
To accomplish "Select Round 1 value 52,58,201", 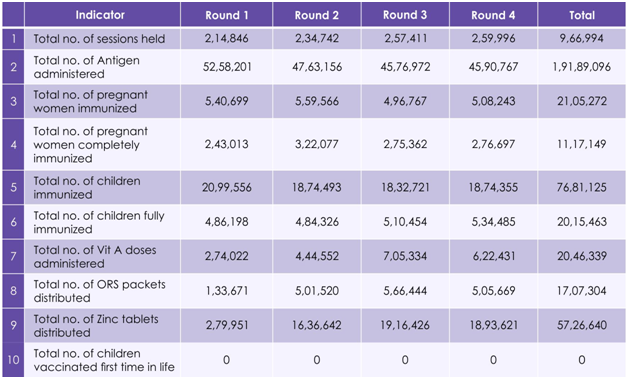I will 227,67.
